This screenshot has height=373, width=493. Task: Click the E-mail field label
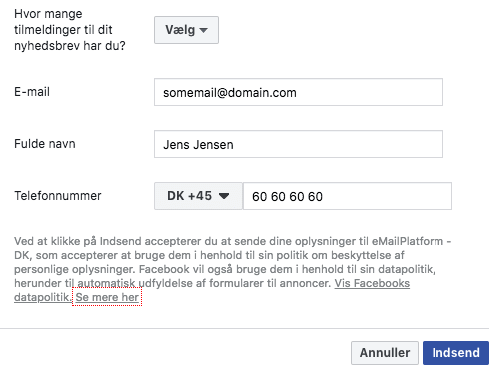[x=32, y=92]
